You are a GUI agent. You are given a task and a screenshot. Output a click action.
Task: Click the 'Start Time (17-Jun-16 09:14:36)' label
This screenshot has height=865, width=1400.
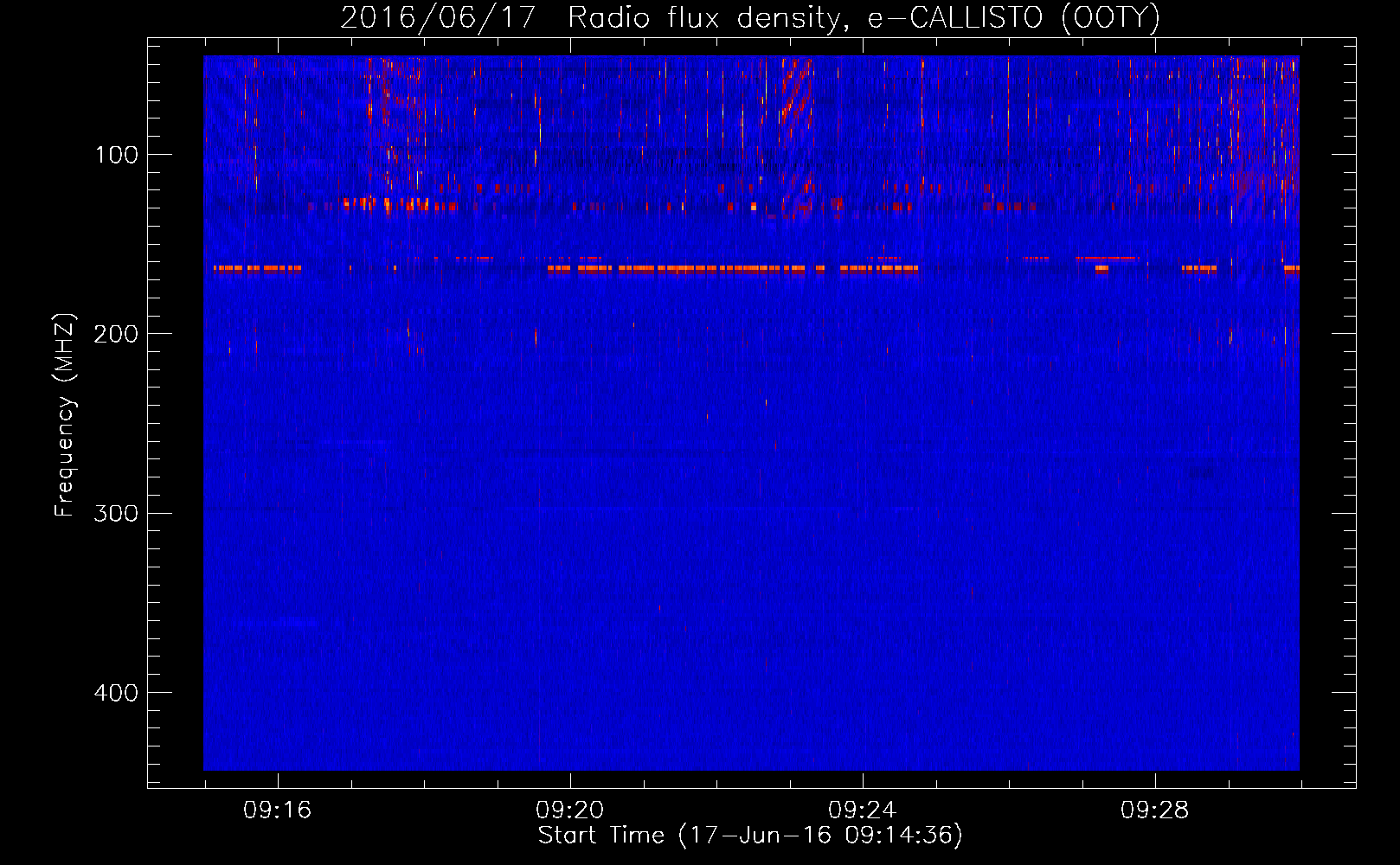click(750, 836)
